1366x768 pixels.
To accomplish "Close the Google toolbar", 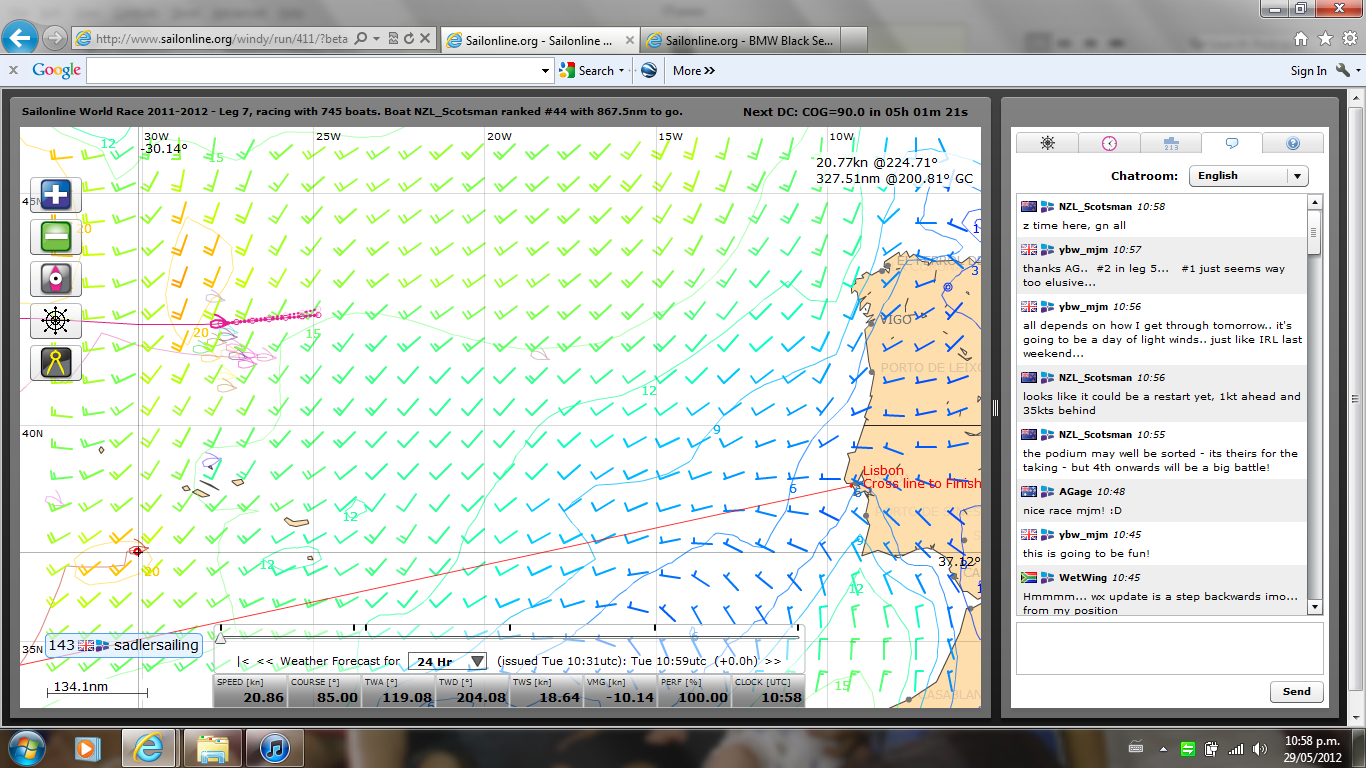I will coord(14,70).
